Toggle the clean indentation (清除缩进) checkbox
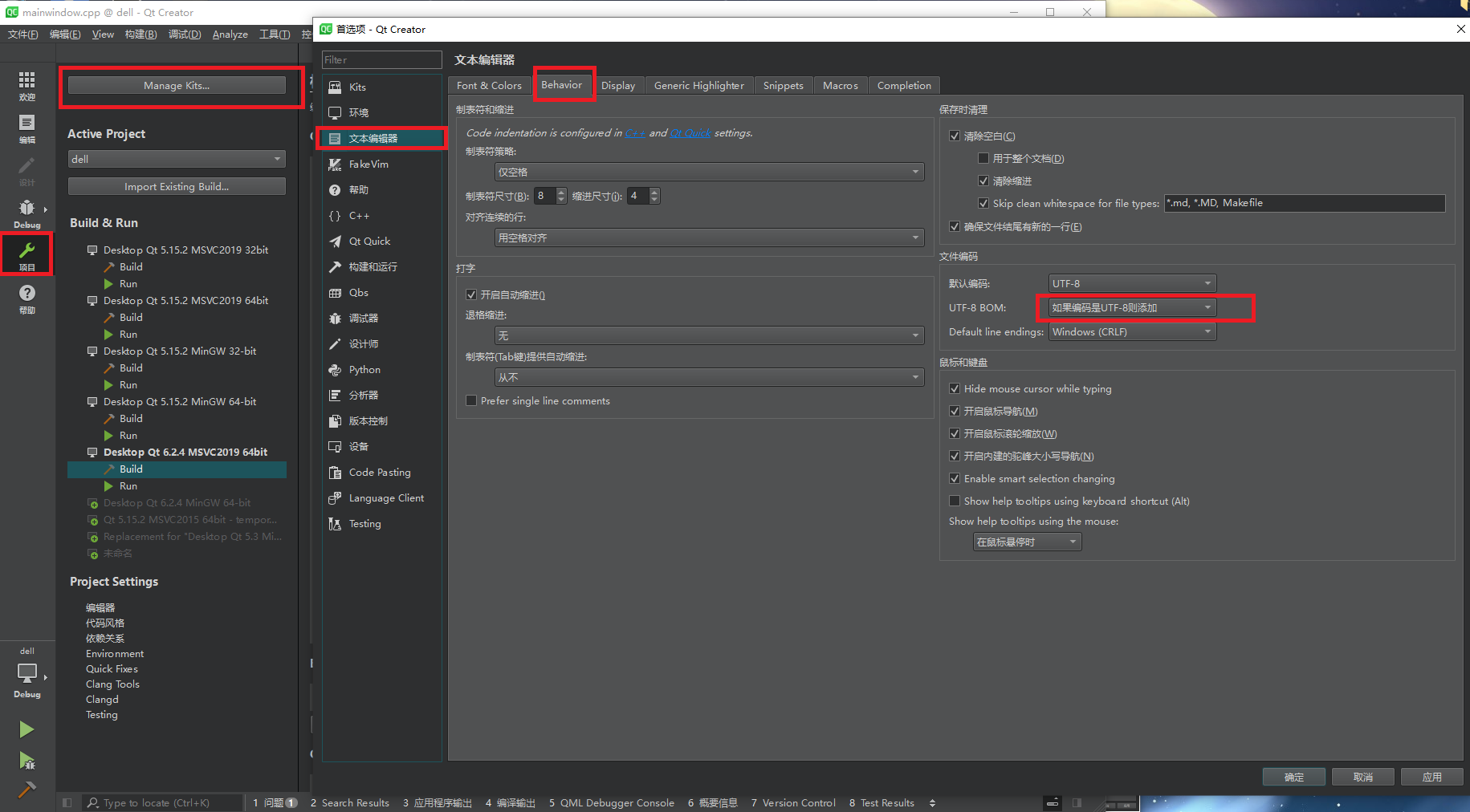This screenshot has height=812, width=1470. 983,181
